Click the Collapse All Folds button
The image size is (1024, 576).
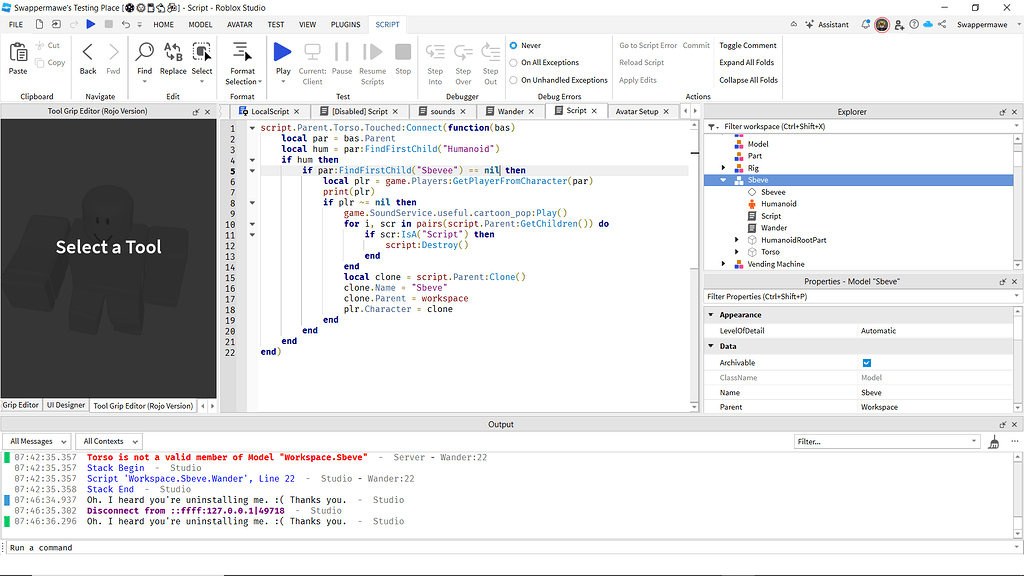pos(747,79)
